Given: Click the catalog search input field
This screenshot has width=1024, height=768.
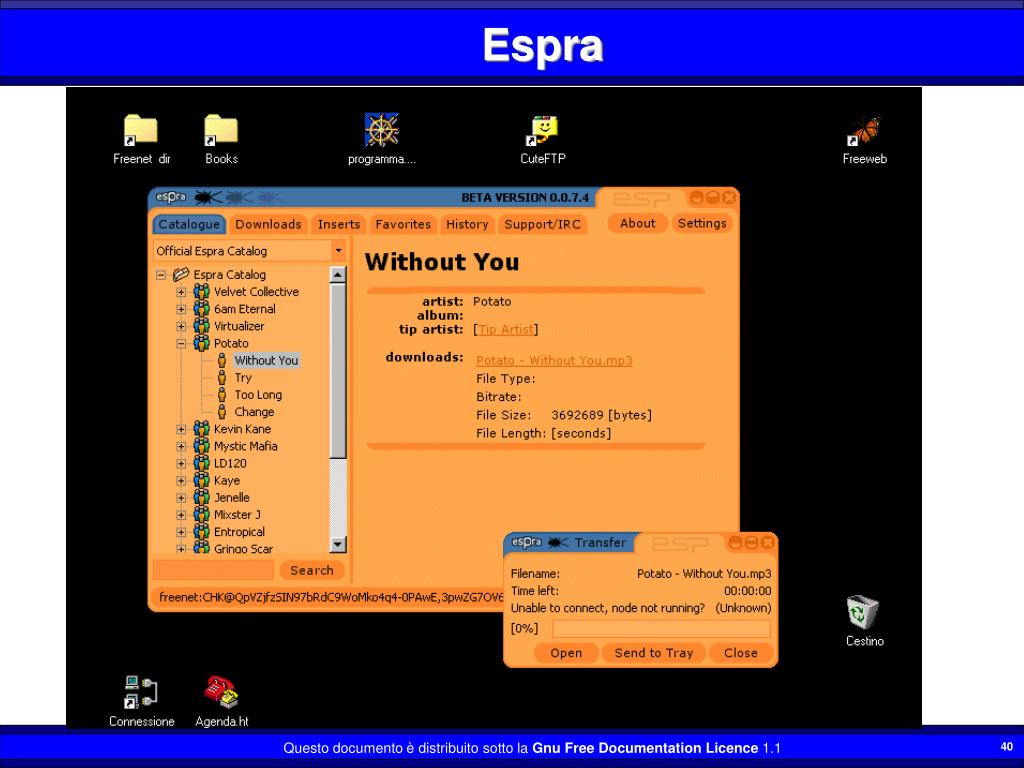Looking at the screenshot, I should pos(213,569).
